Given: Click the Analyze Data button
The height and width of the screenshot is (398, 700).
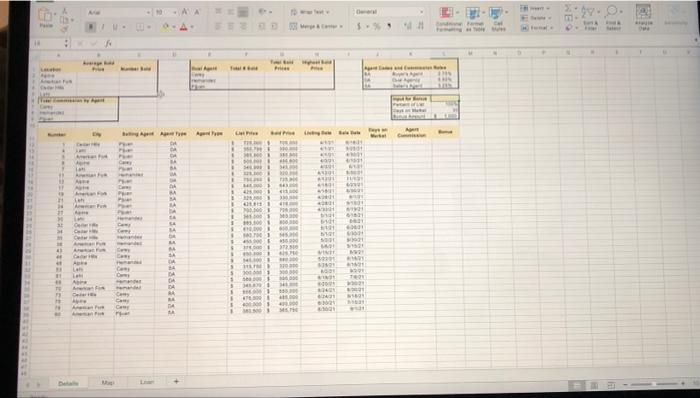Looking at the screenshot, I should [643, 18].
